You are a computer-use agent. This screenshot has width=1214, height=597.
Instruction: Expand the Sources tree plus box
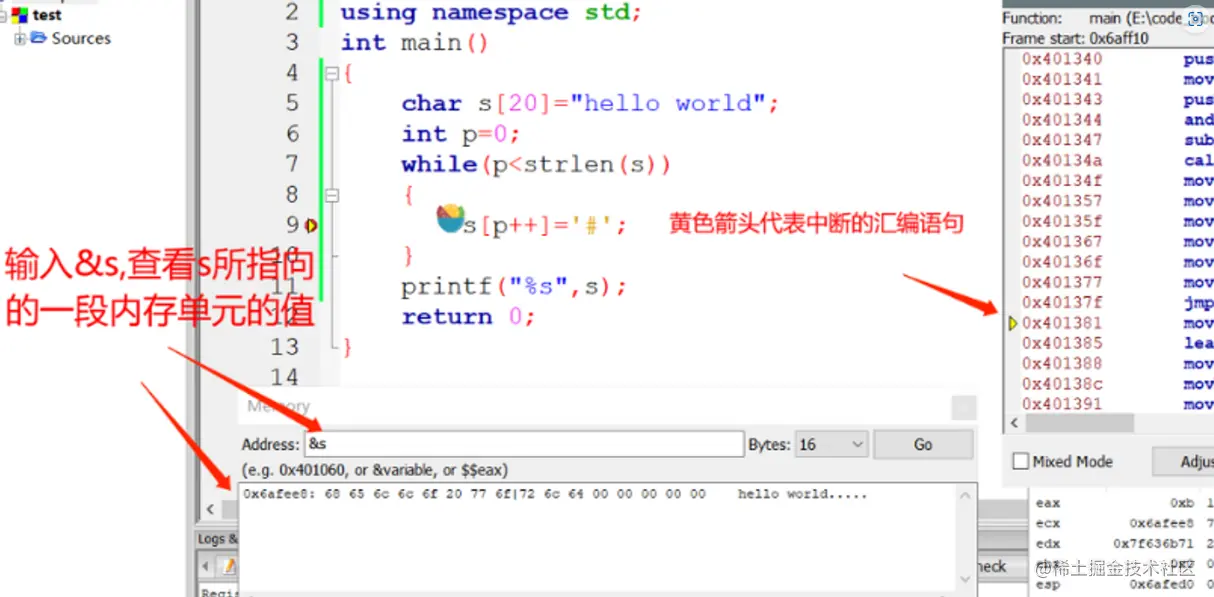[x=19, y=38]
